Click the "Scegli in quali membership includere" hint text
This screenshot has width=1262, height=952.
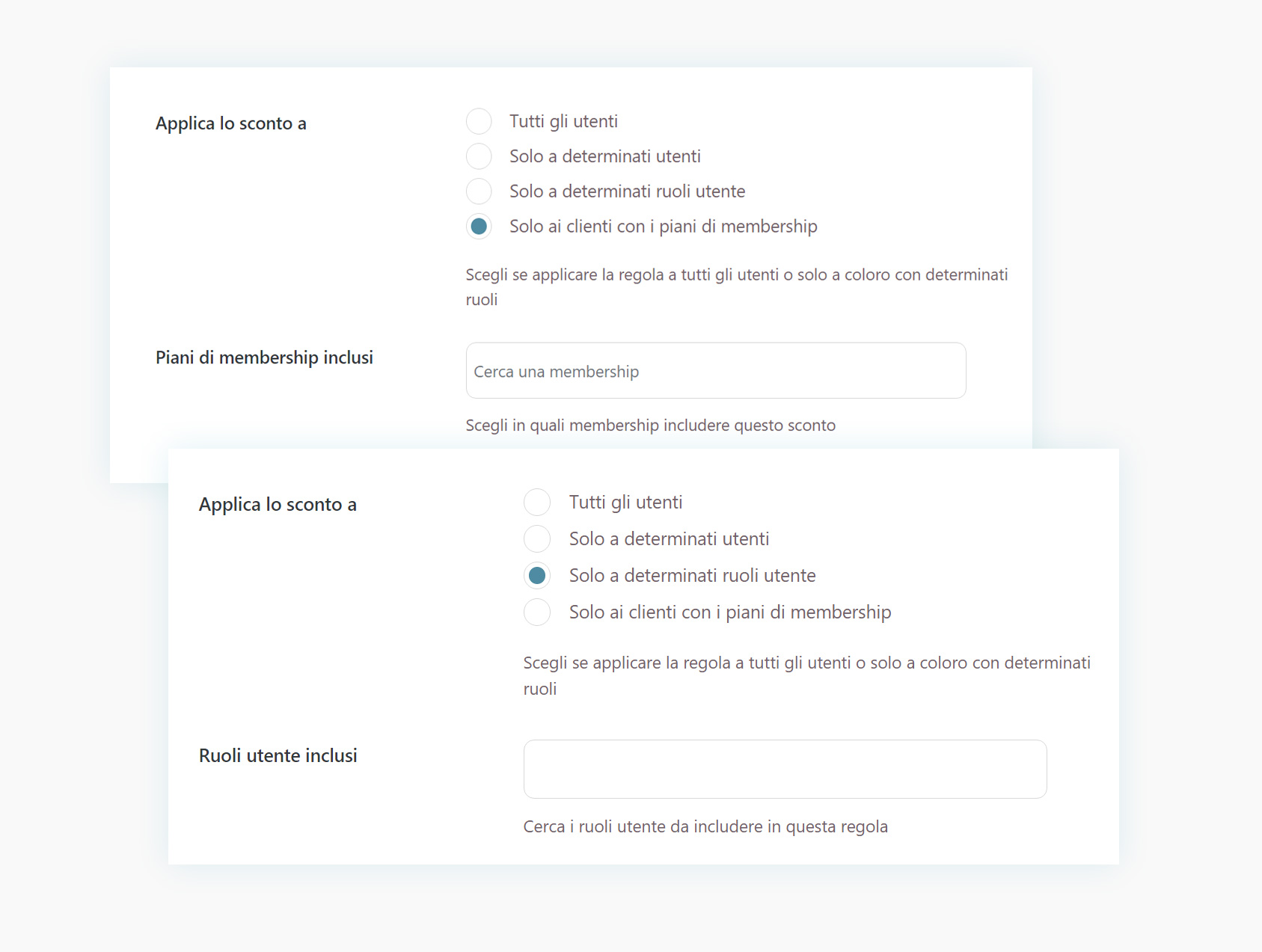pyautogui.click(x=650, y=426)
